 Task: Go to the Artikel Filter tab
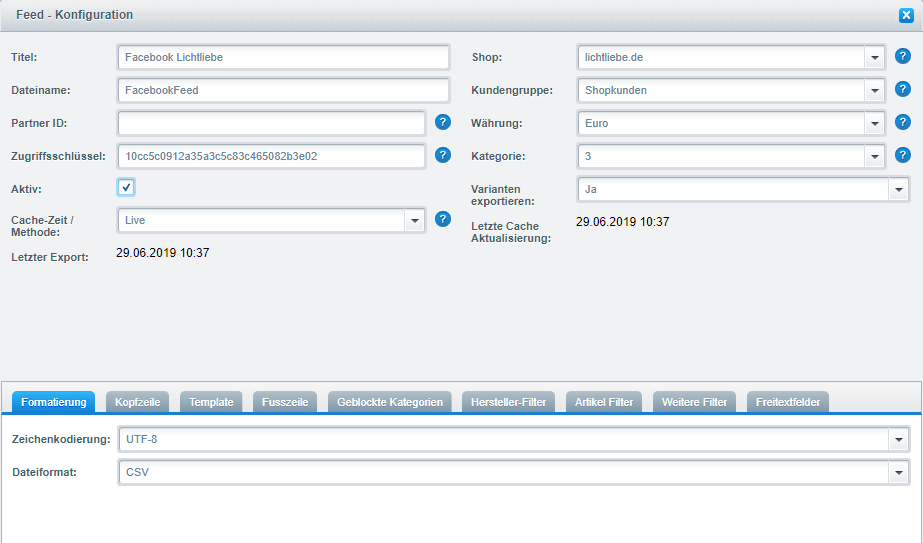604,402
